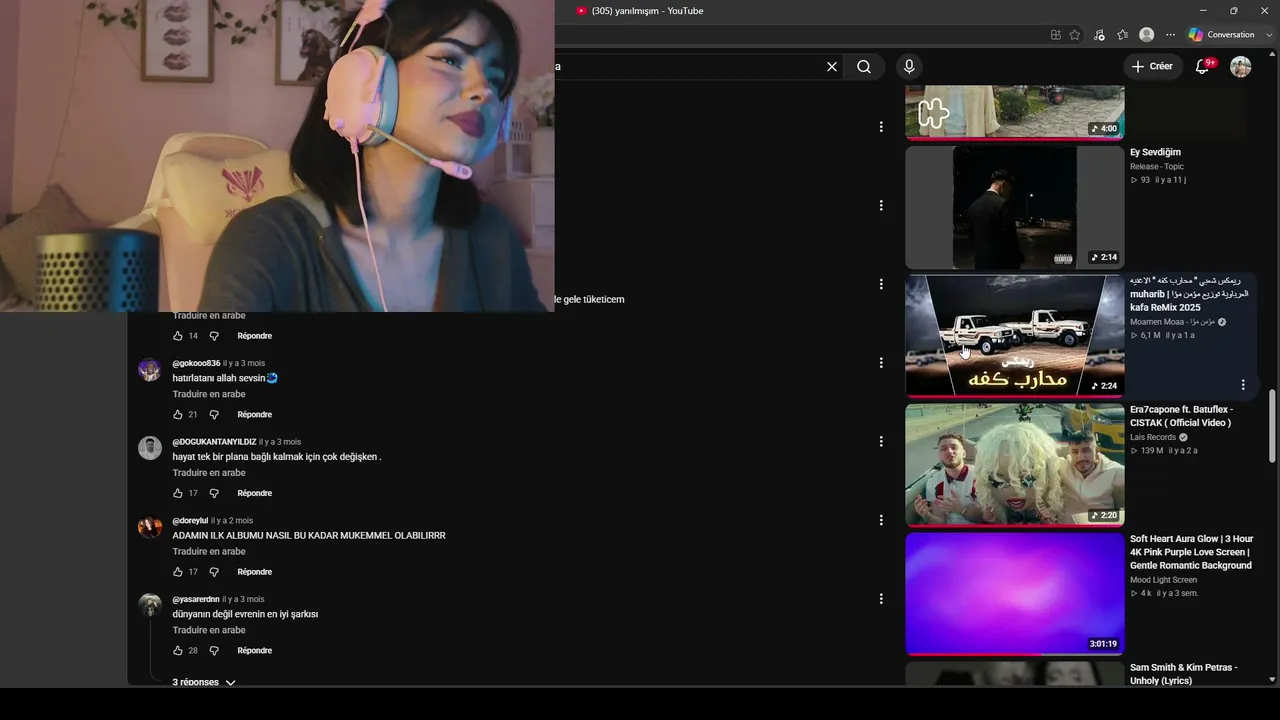Open the @gokooo836 username link
1280x720 pixels.
[196, 363]
